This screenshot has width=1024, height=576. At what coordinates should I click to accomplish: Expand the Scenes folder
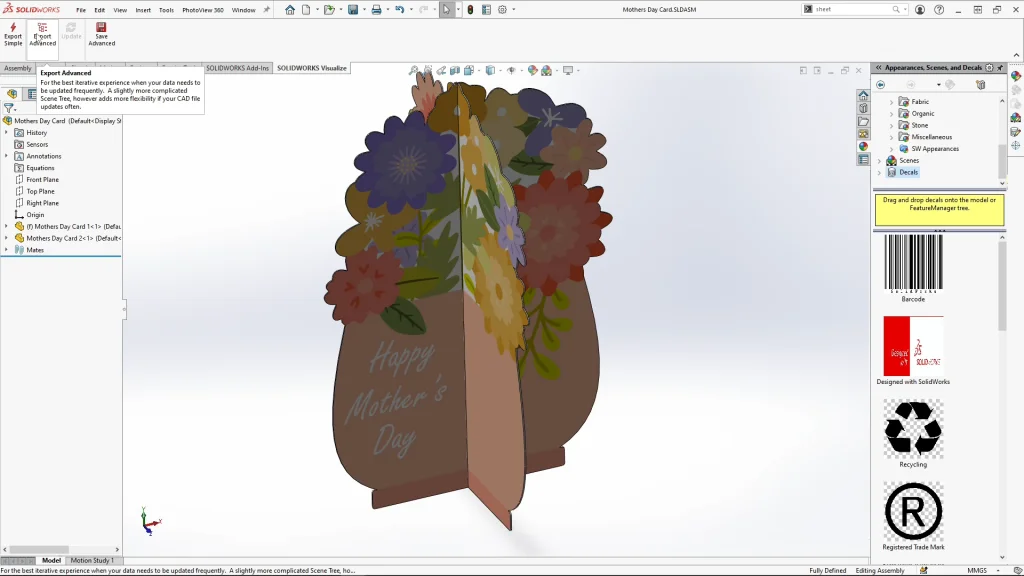click(879, 161)
